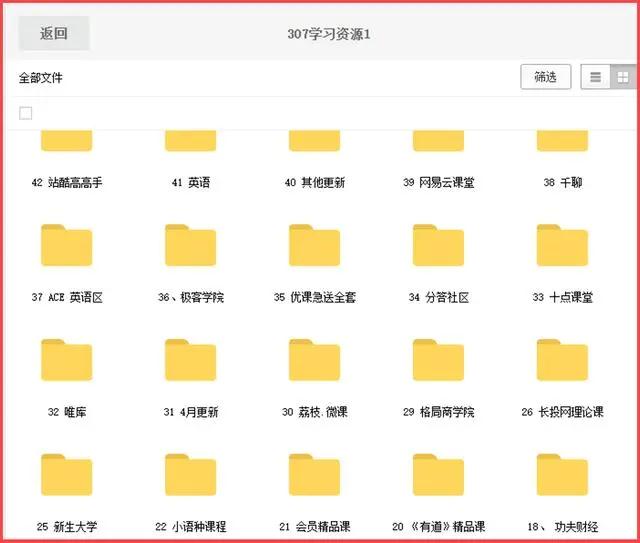This screenshot has width=640, height=543.
Task: Switch to grid view icon
Action: (621, 77)
